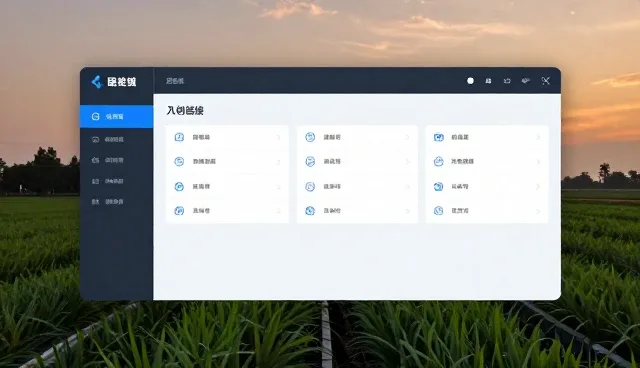Click the icon in the right card's second row
The height and width of the screenshot is (368, 640).
(439, 162)
